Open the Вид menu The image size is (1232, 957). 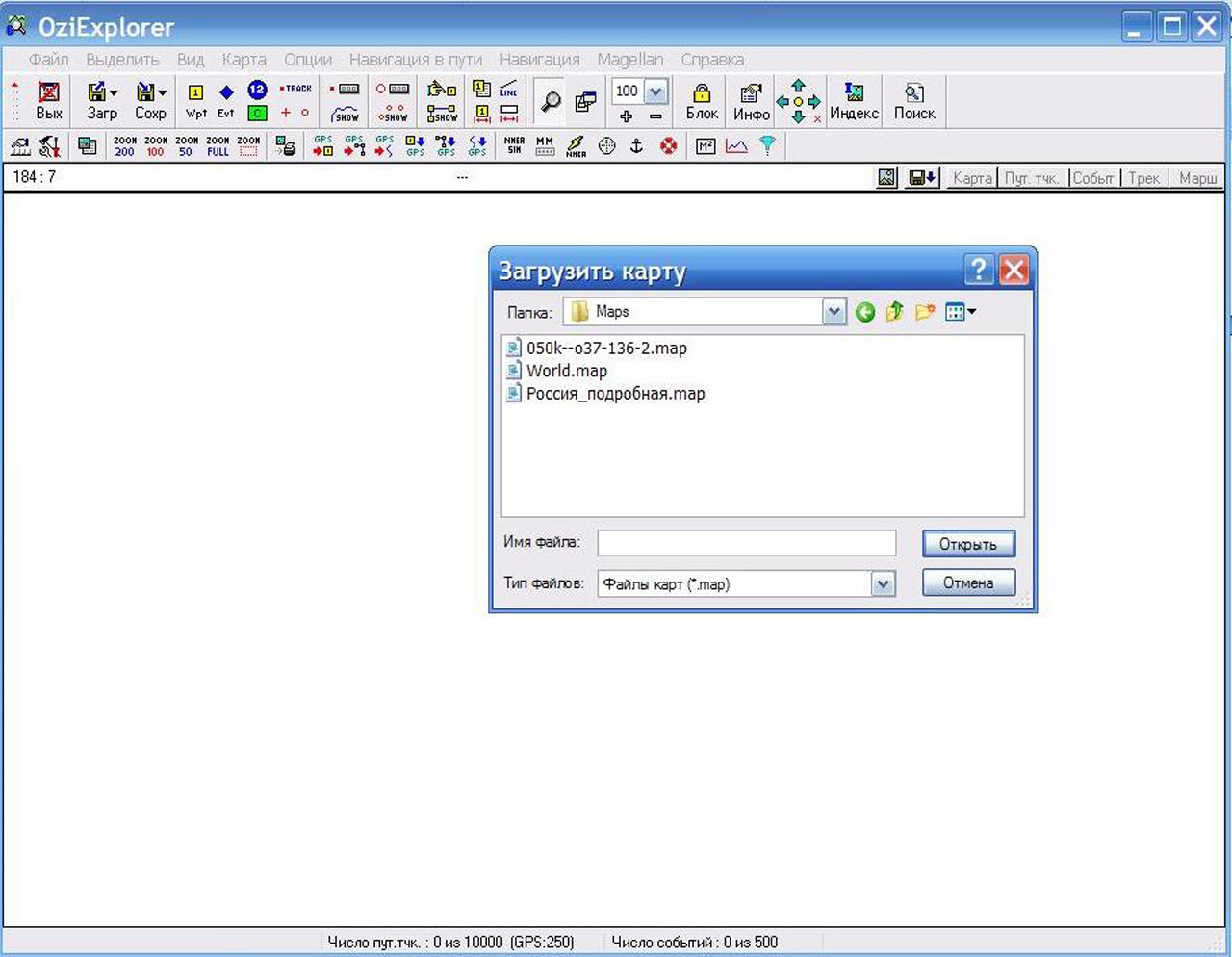pyautogui.click(x=191, y=60)
